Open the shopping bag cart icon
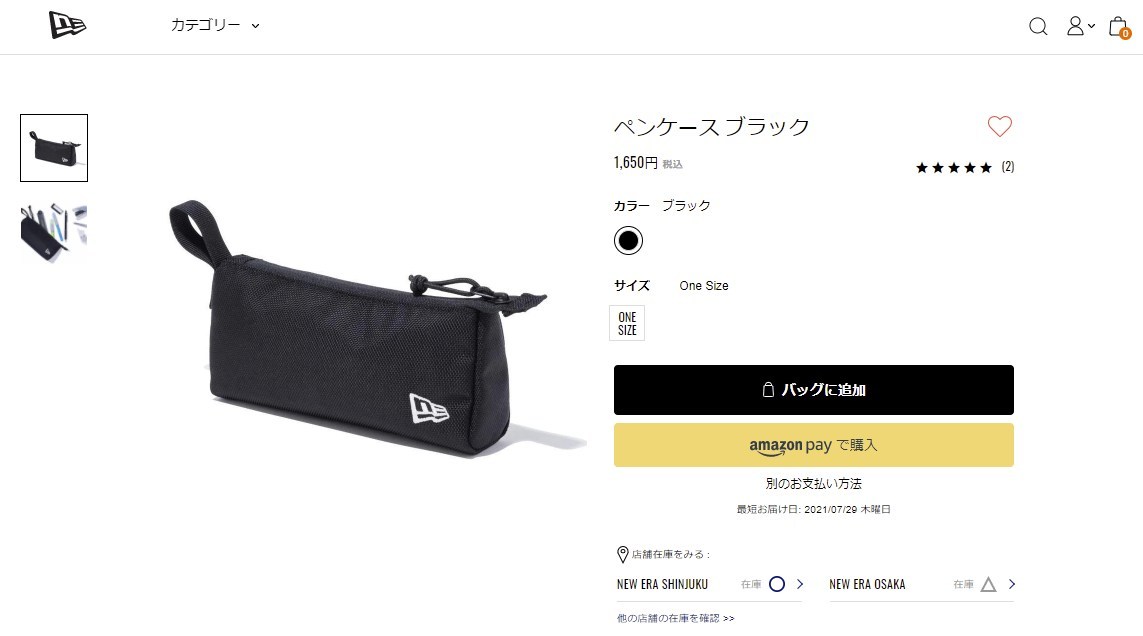This screenshot has width=1143, height=636. coord(1119,28)
